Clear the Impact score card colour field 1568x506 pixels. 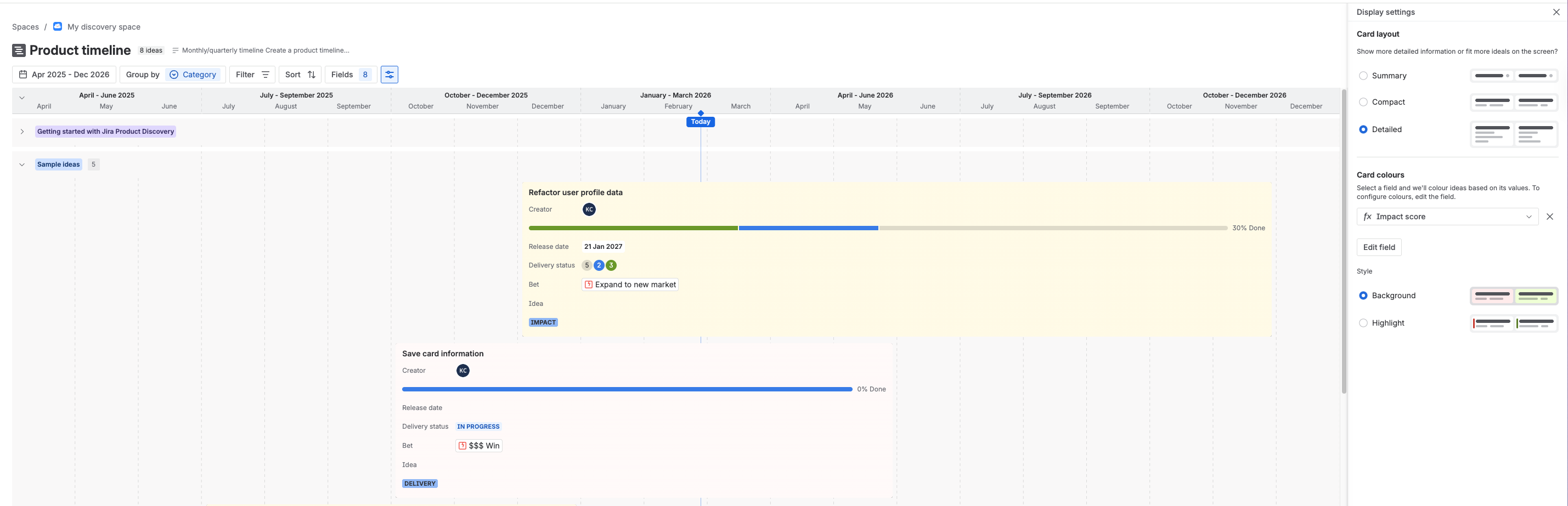pos(1550,217)
